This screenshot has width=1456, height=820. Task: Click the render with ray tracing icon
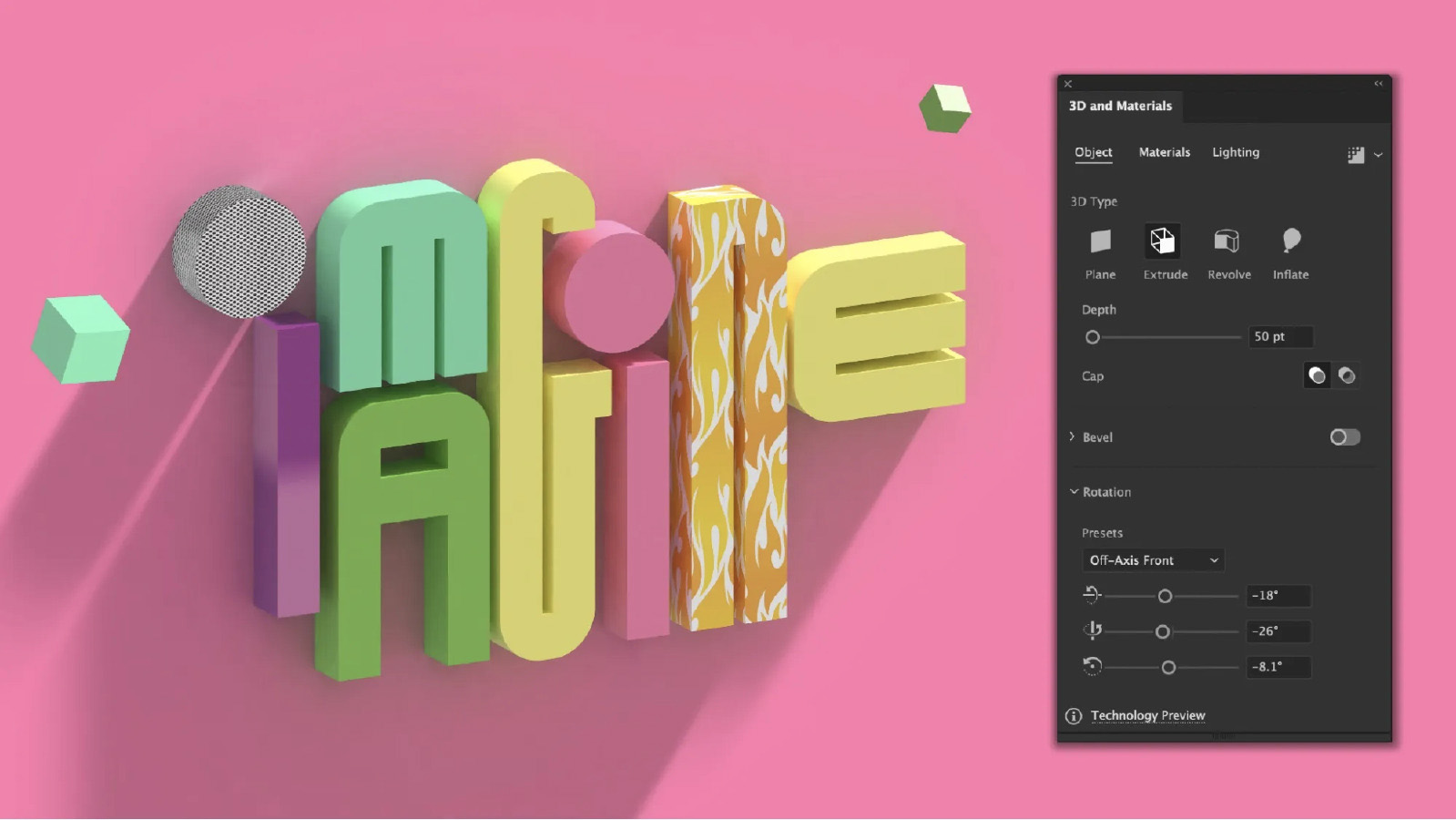coord(1356,155)
